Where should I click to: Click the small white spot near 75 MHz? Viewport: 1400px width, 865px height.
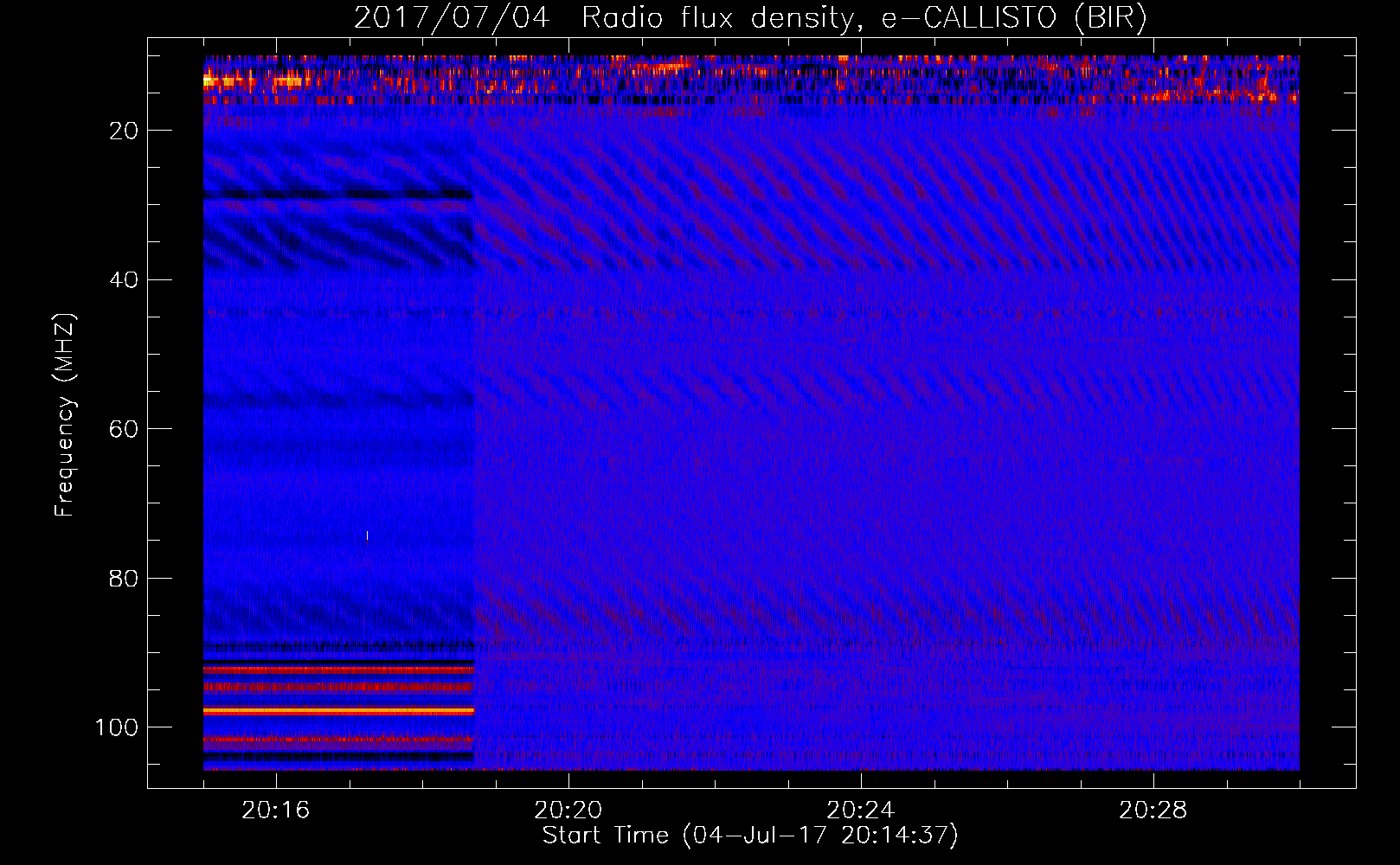(x=368, y=536)
